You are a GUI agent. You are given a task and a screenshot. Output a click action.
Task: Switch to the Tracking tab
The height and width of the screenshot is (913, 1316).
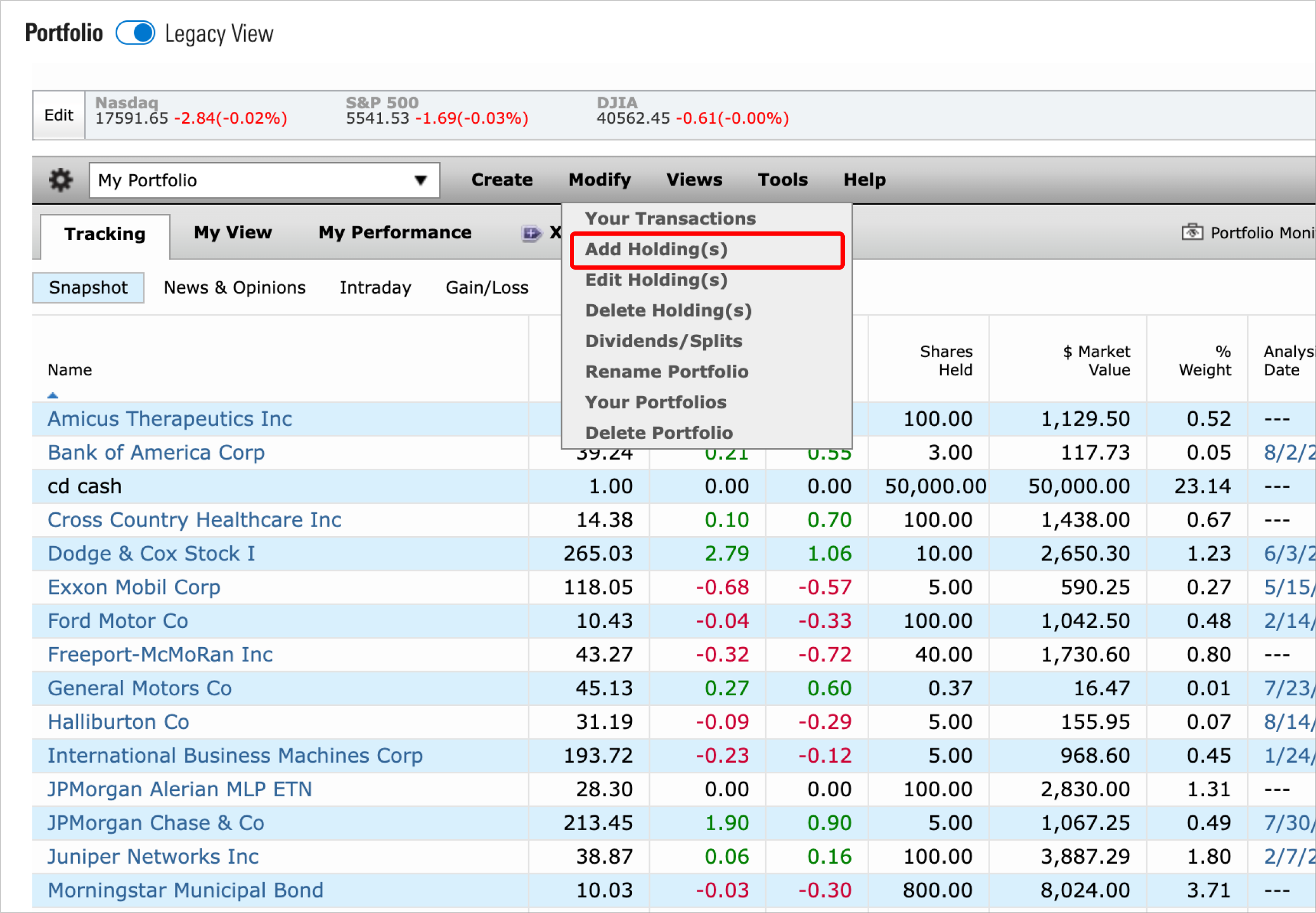click(105, 234)
